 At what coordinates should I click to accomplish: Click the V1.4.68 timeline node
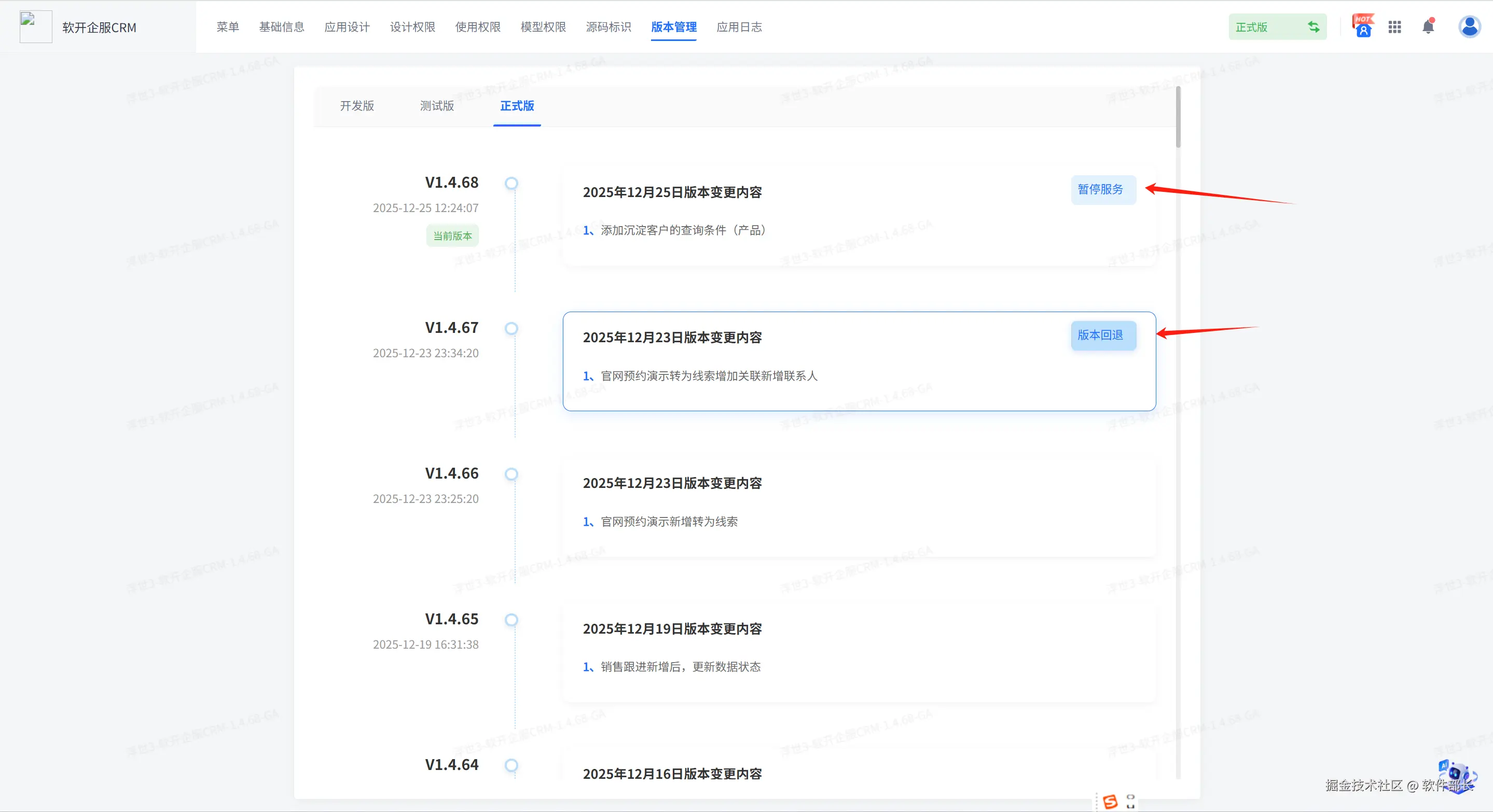511,184
